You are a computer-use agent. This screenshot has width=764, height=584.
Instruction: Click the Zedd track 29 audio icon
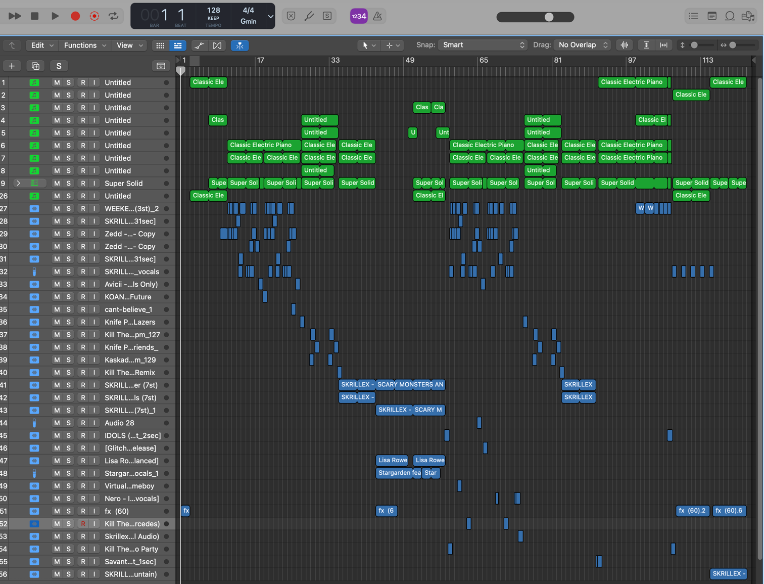click(x=34, y=234)
